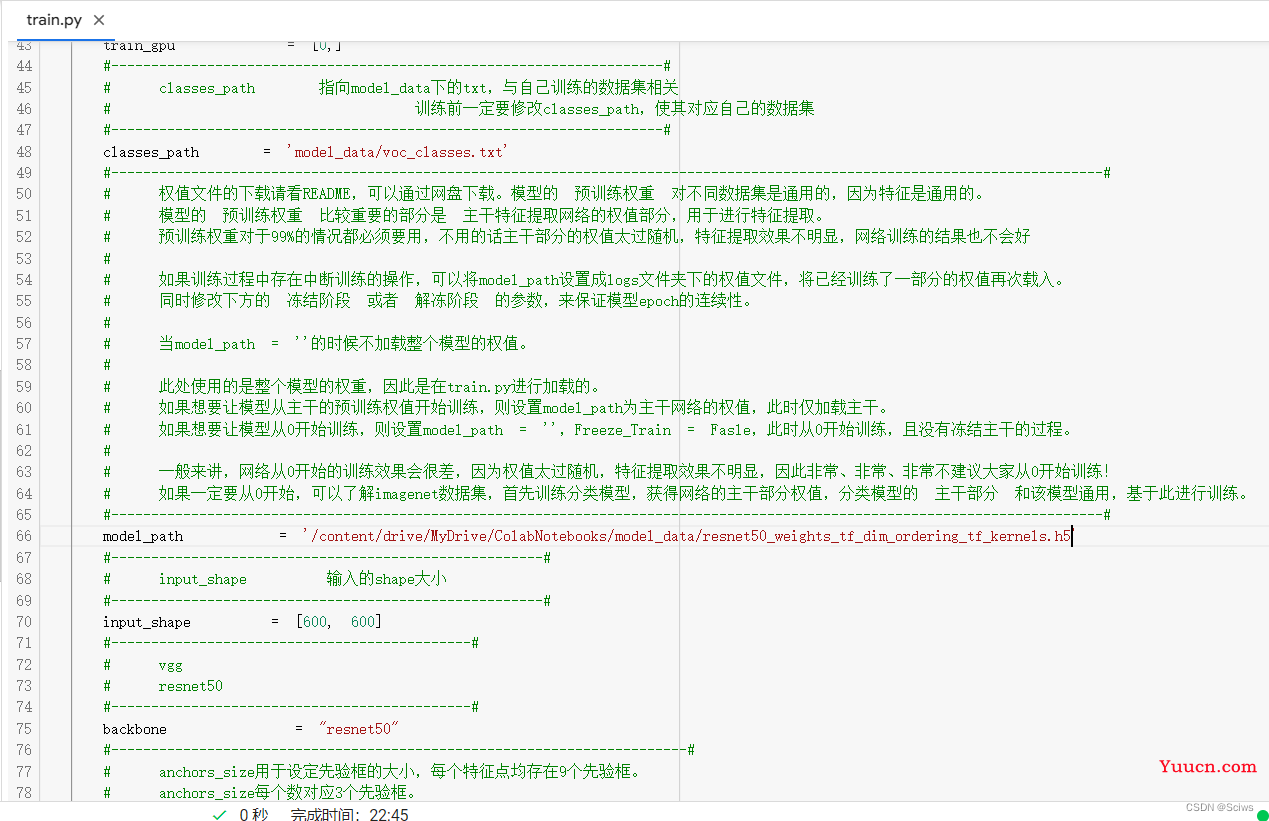
Task: Click input_shape variable on line 70
Action: [147, 622]
